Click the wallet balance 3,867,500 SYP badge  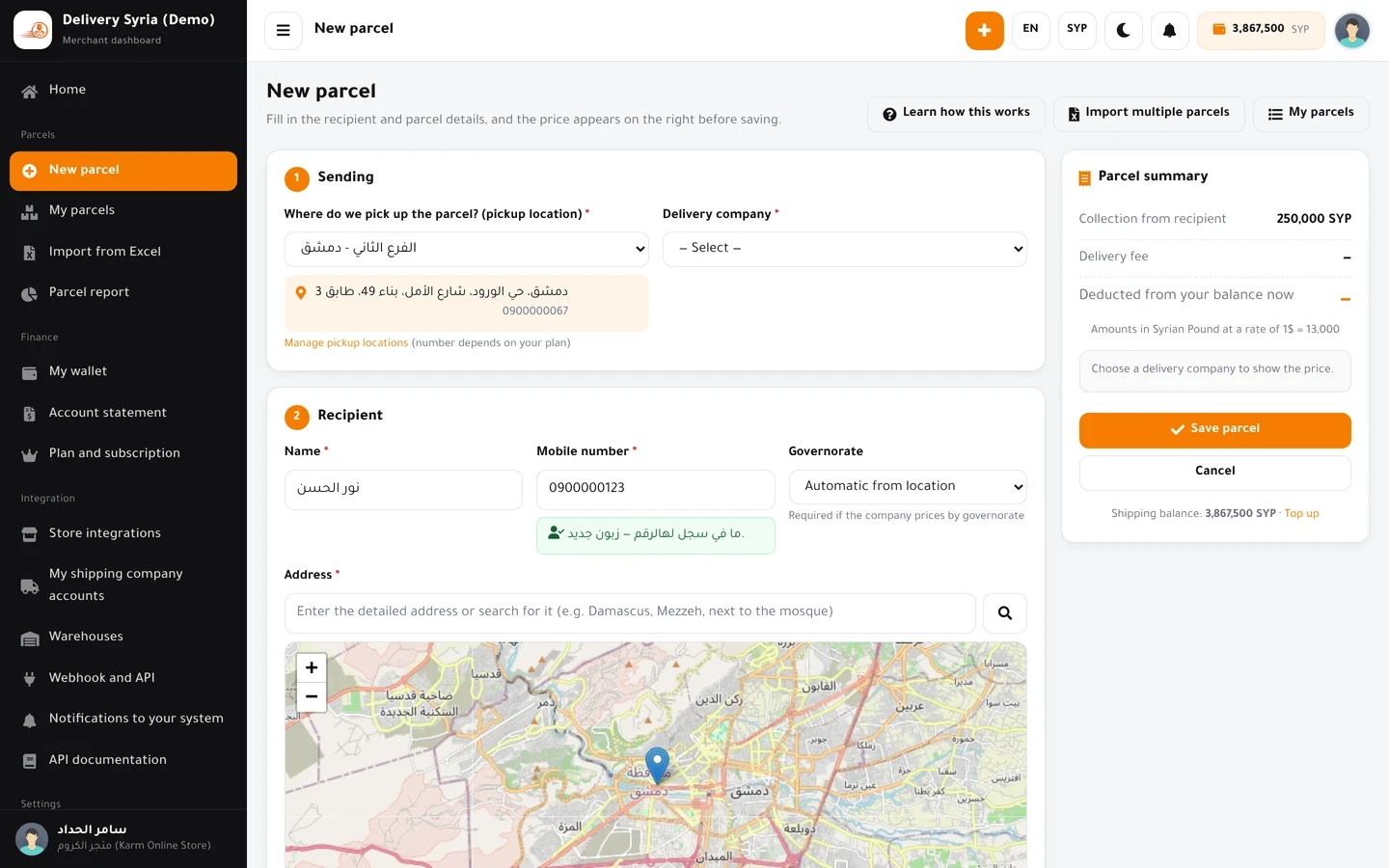click(1262, 30)
